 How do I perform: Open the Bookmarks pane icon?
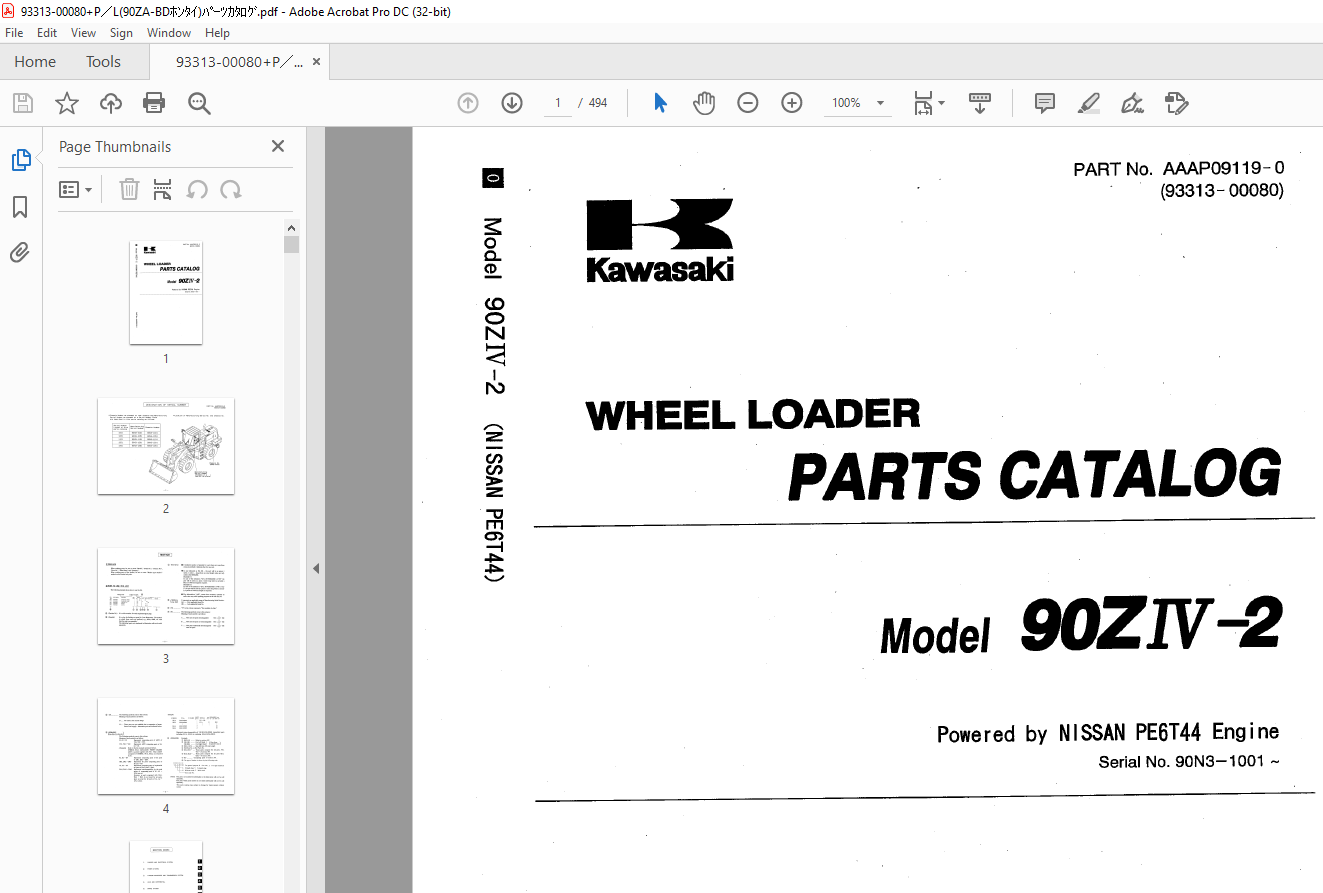coord(20,207)
